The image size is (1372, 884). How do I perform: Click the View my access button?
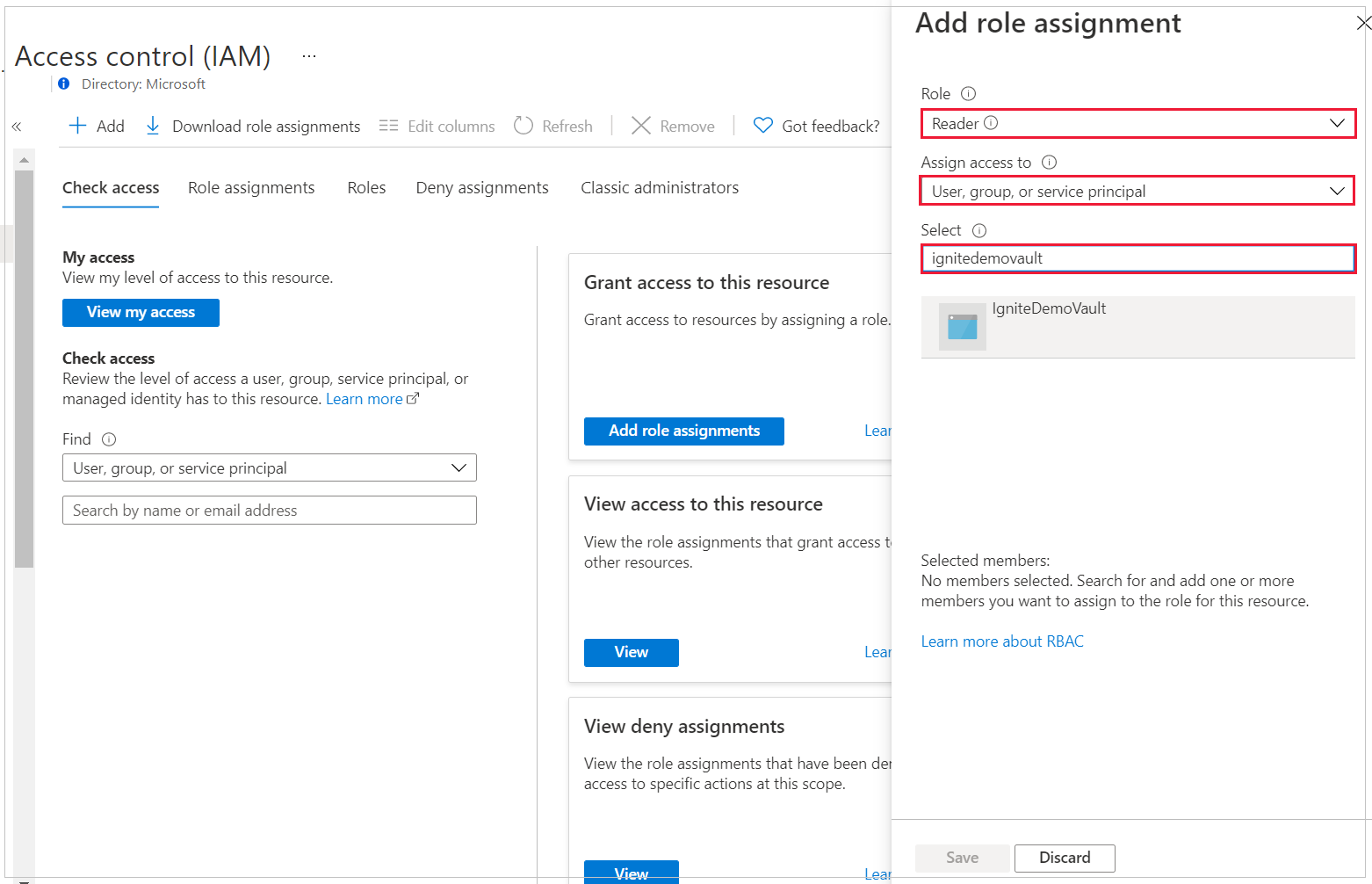141,313
